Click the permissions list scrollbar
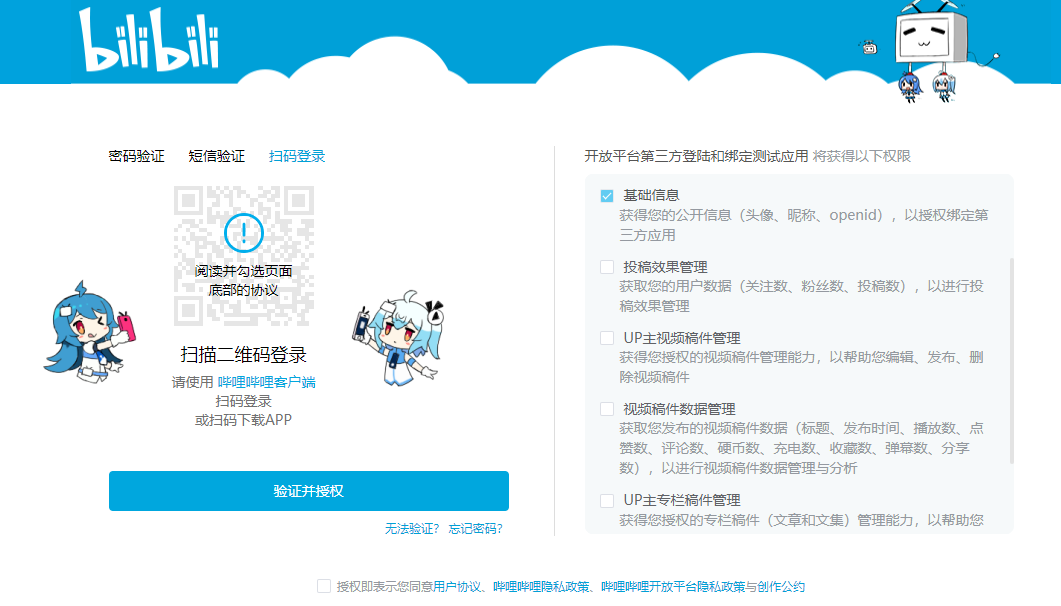The width and height of the screenshot is (1061, 606). point(1012,360)
